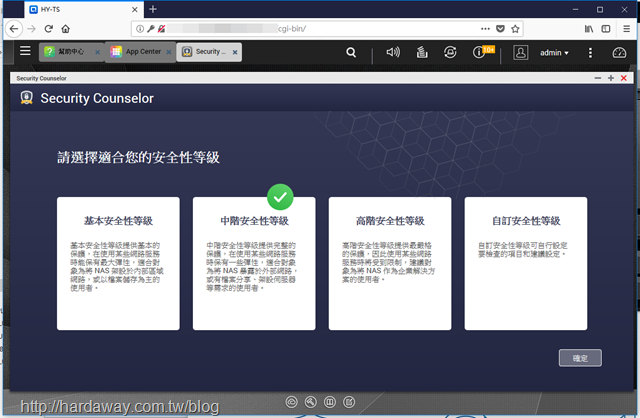The image size is (640, 418).
Task: Open browser library icon
Action: pyautogui.click(x=589, y=29)
